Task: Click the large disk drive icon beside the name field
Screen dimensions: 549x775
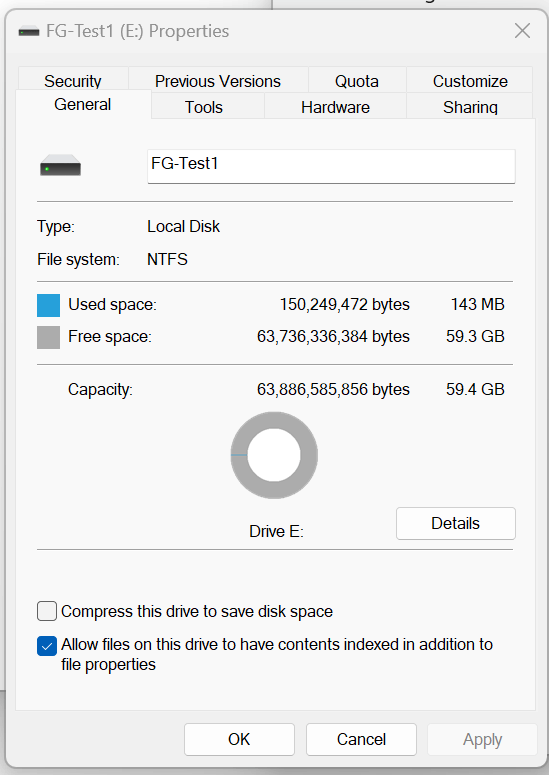Action: 60,166
